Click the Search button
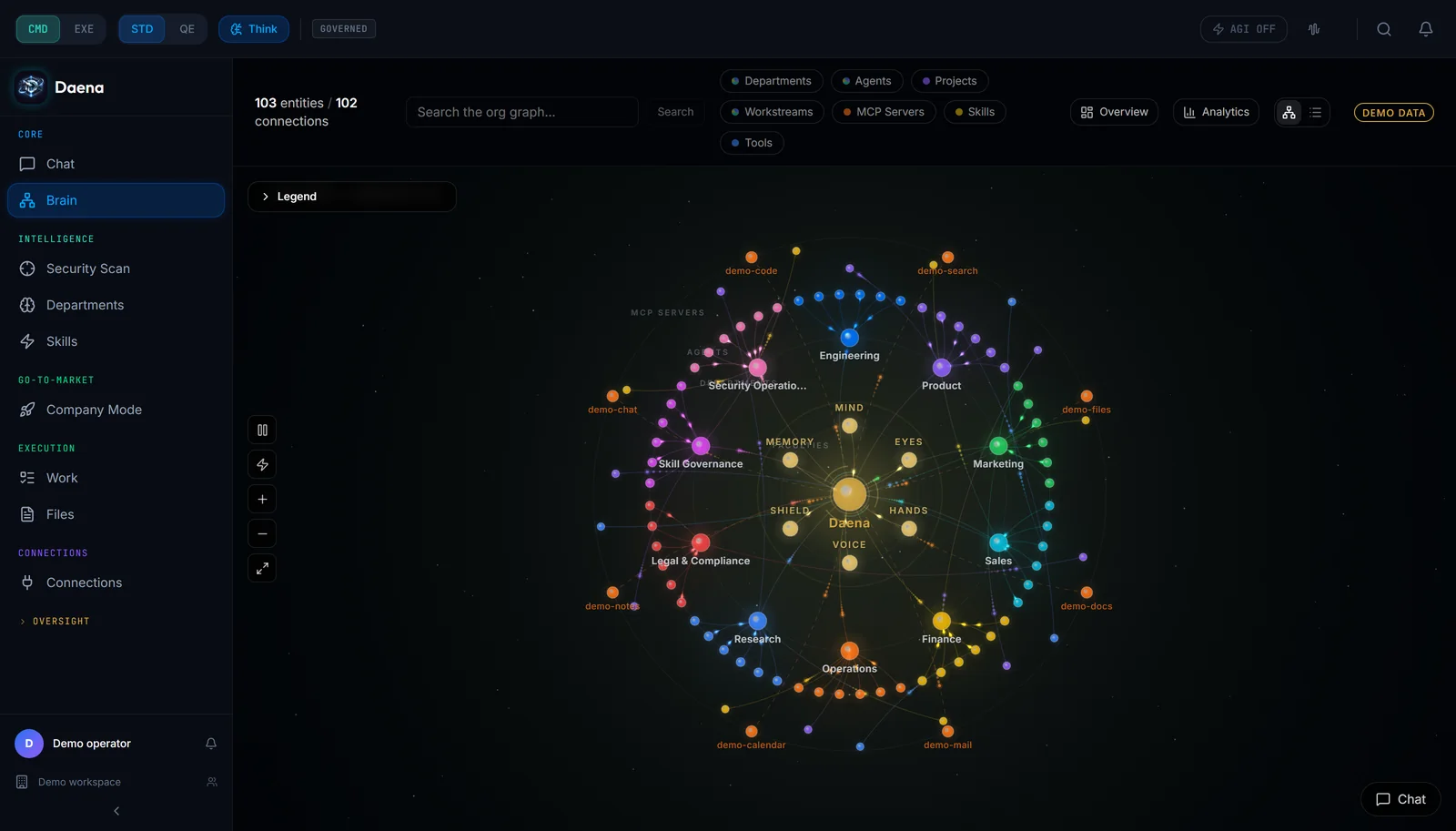The height and width of the screenshot is (831, 1456). [675, 112]
